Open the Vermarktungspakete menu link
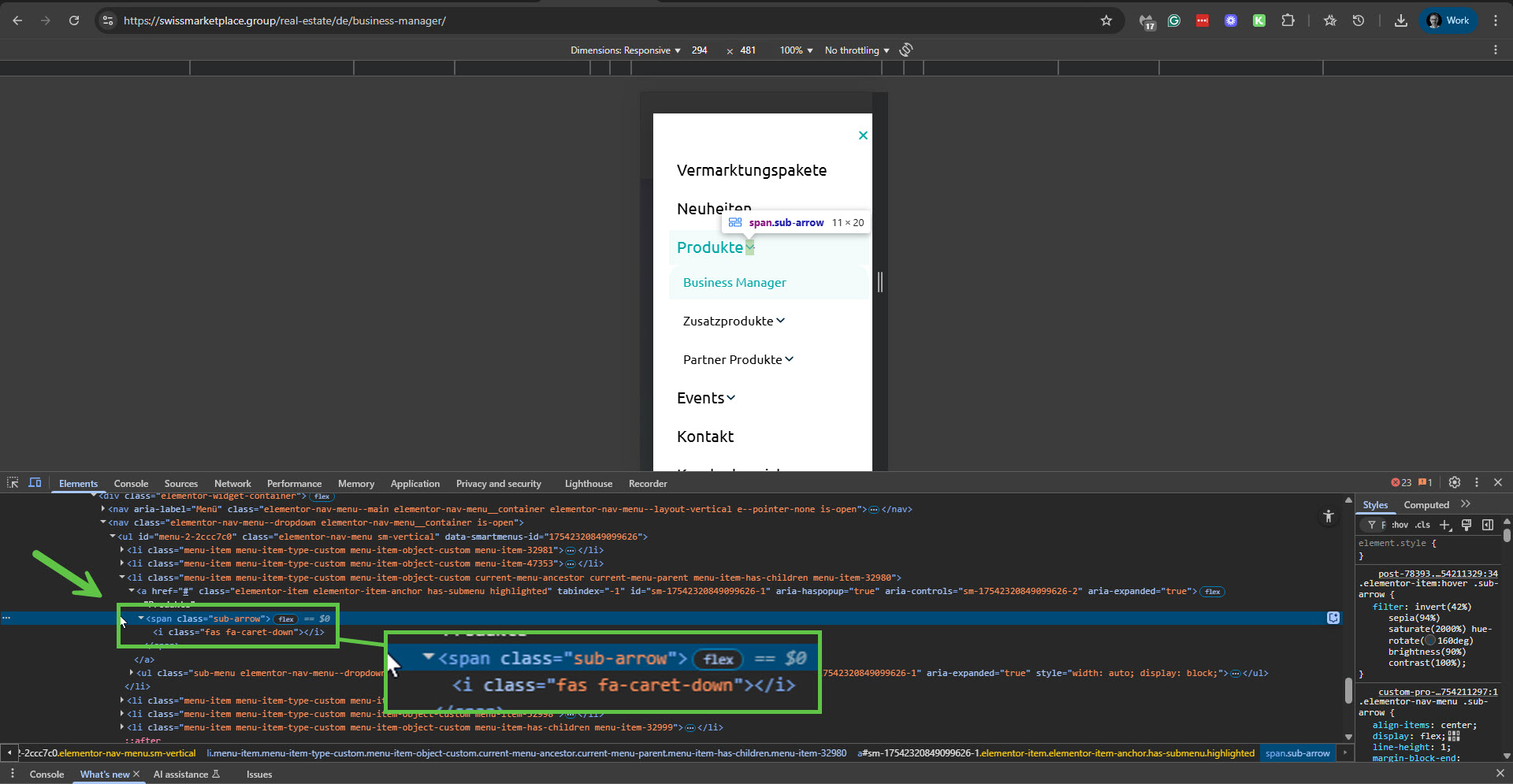Image resolution: width=1513 pixels, height=784 pixels. (x=752, y=170)
